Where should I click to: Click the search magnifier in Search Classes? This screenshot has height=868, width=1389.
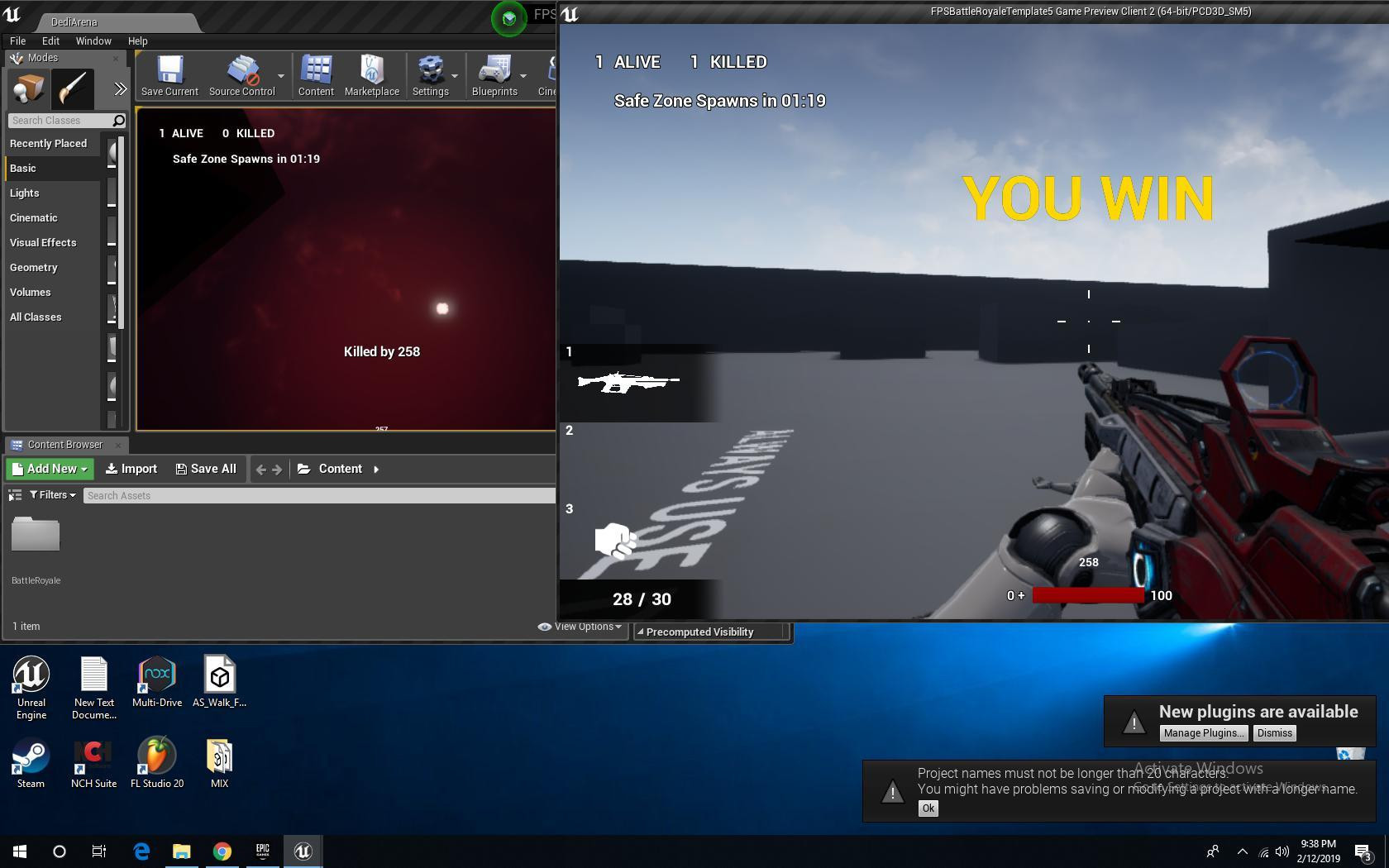118,121
